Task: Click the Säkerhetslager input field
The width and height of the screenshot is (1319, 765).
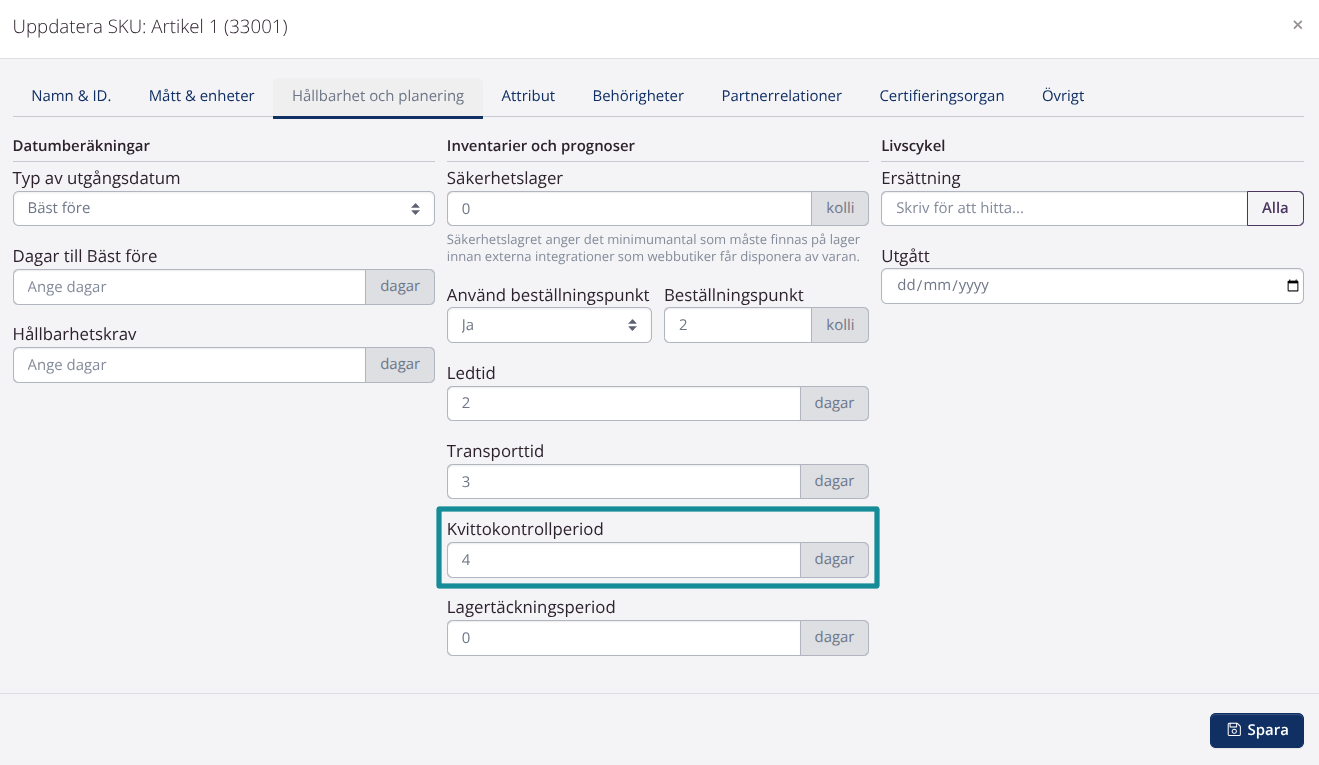Action: click(629, 208)
